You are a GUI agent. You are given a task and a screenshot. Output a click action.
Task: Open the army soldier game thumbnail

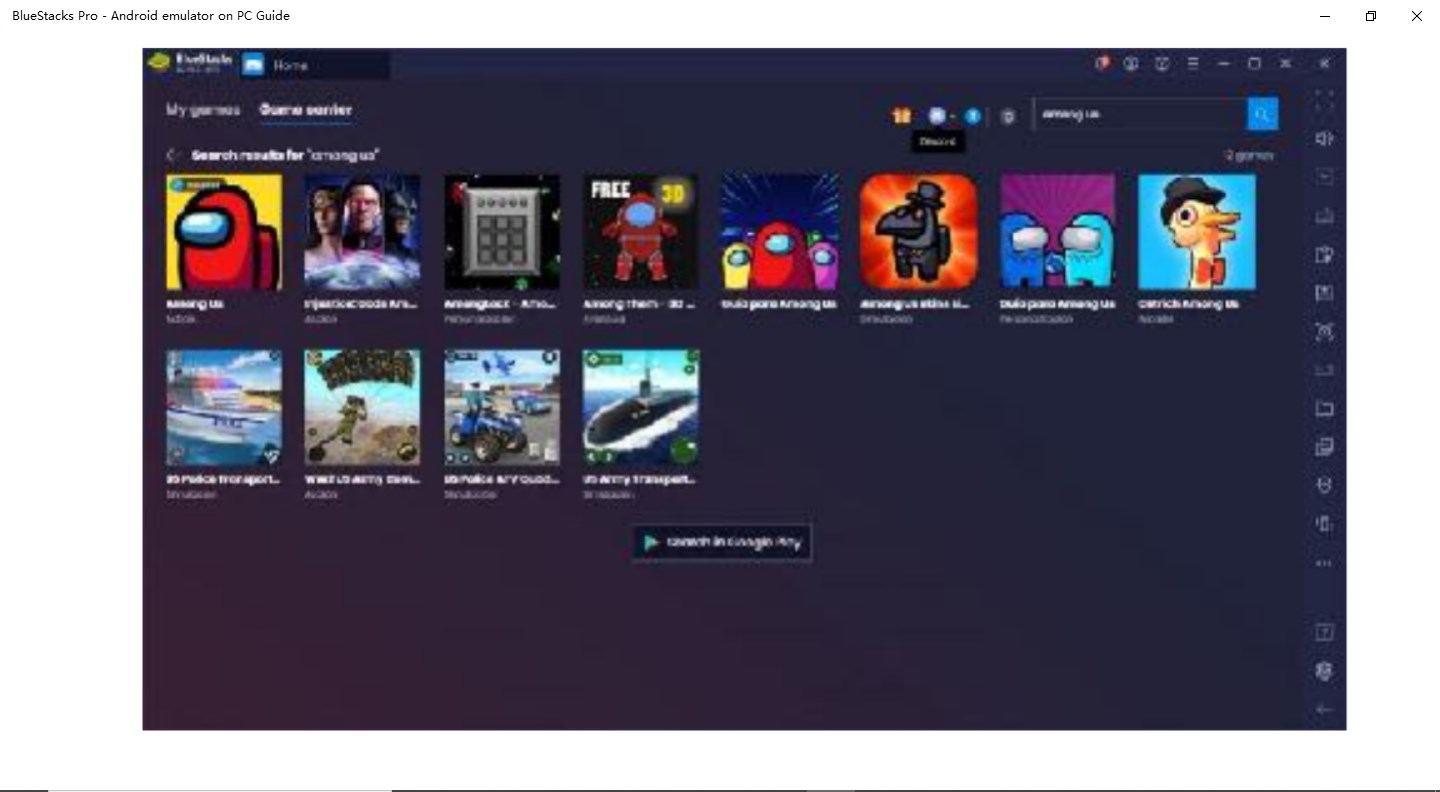362,407
